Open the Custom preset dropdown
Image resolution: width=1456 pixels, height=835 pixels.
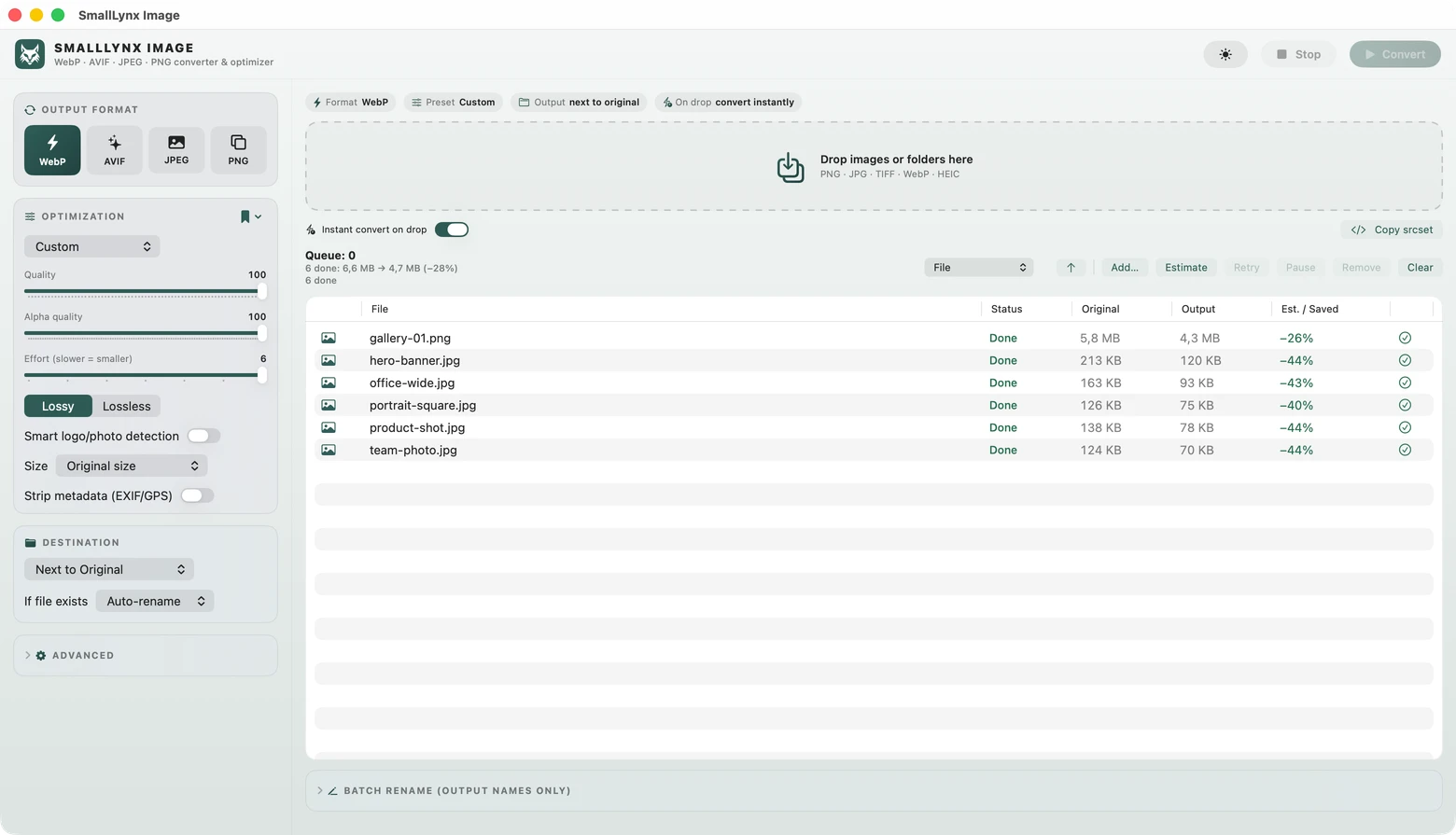[92, 246]
